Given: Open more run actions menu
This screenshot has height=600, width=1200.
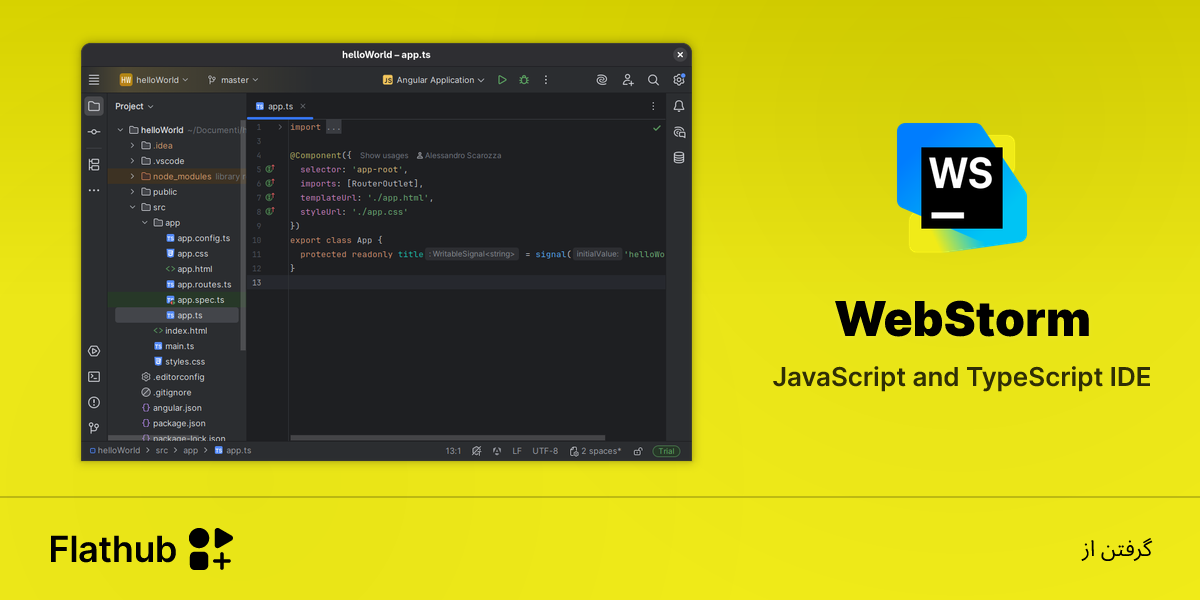Looking at the screenshot, I should tap(546, 80).
